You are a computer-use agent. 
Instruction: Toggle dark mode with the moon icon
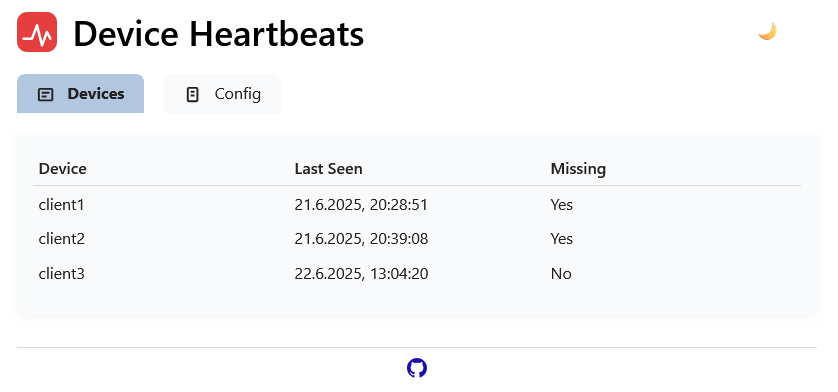[x=767, y=32]
